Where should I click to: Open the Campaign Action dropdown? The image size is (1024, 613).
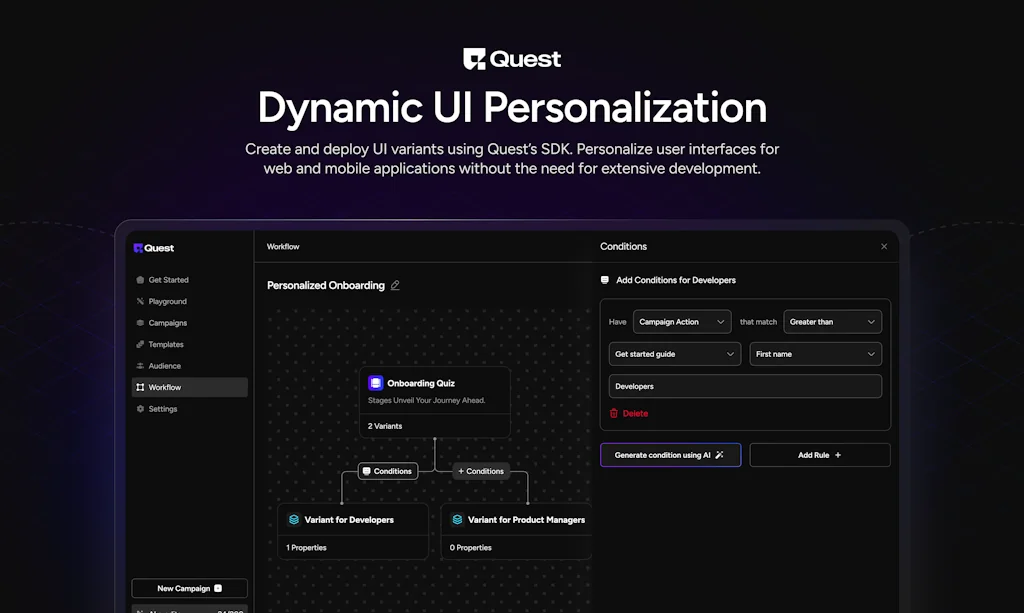682,321
